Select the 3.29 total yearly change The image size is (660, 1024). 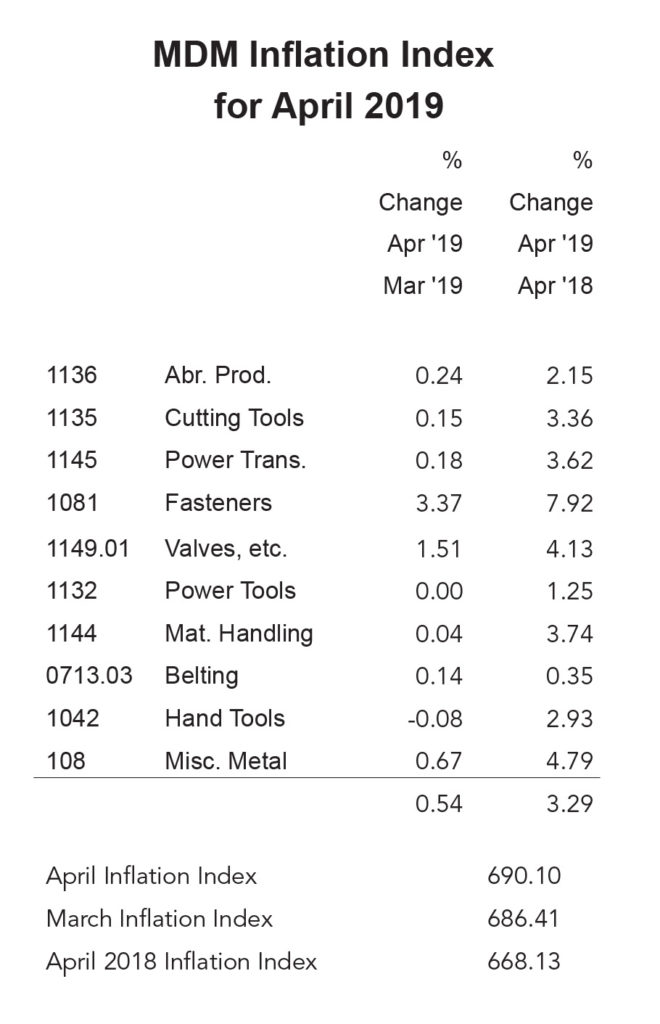click(569, 803)
